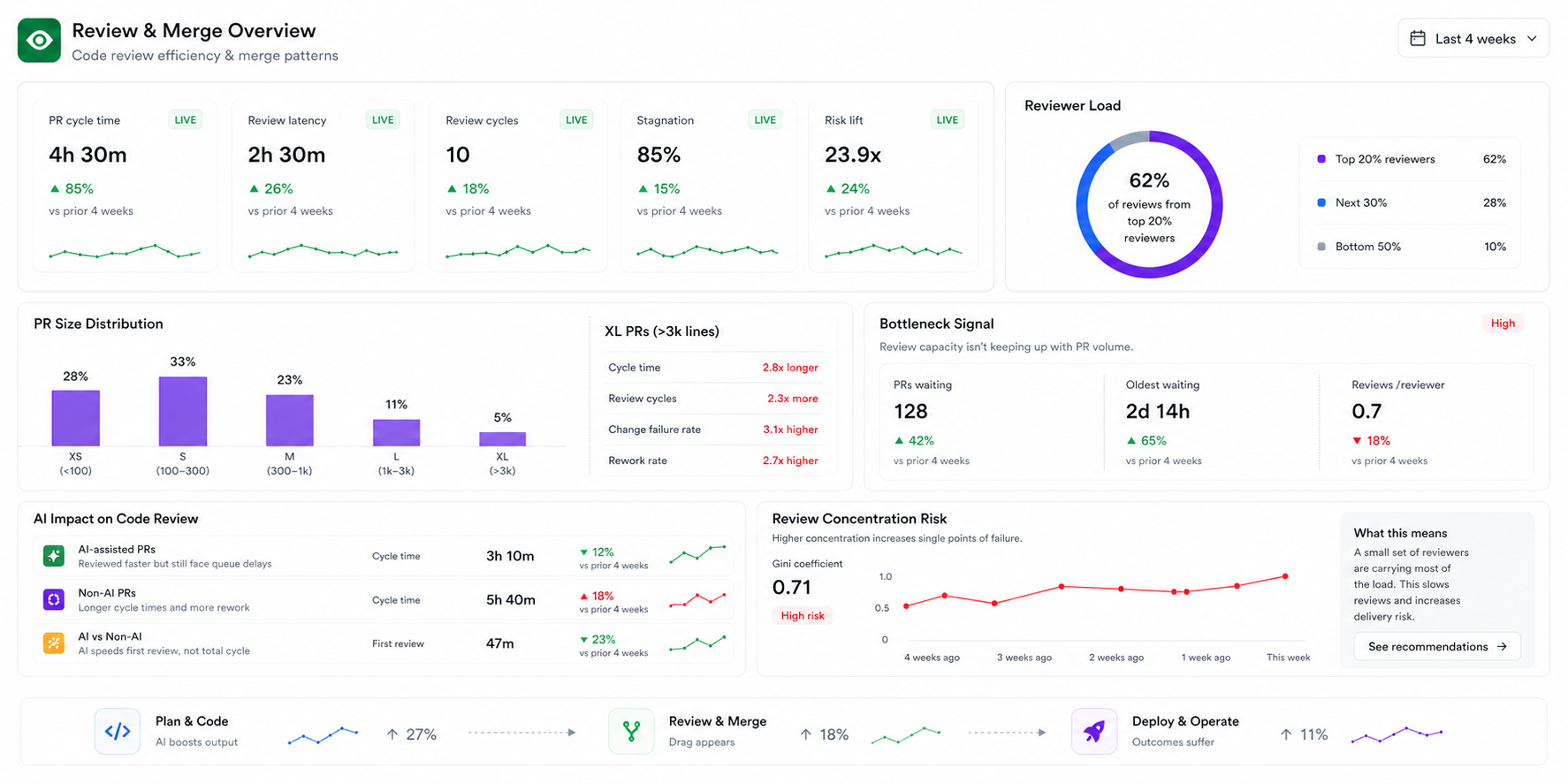Click the AI-assisted PRs trend sparkline
This screenshot has height=784, width=1568.
(x=698, y=554)
